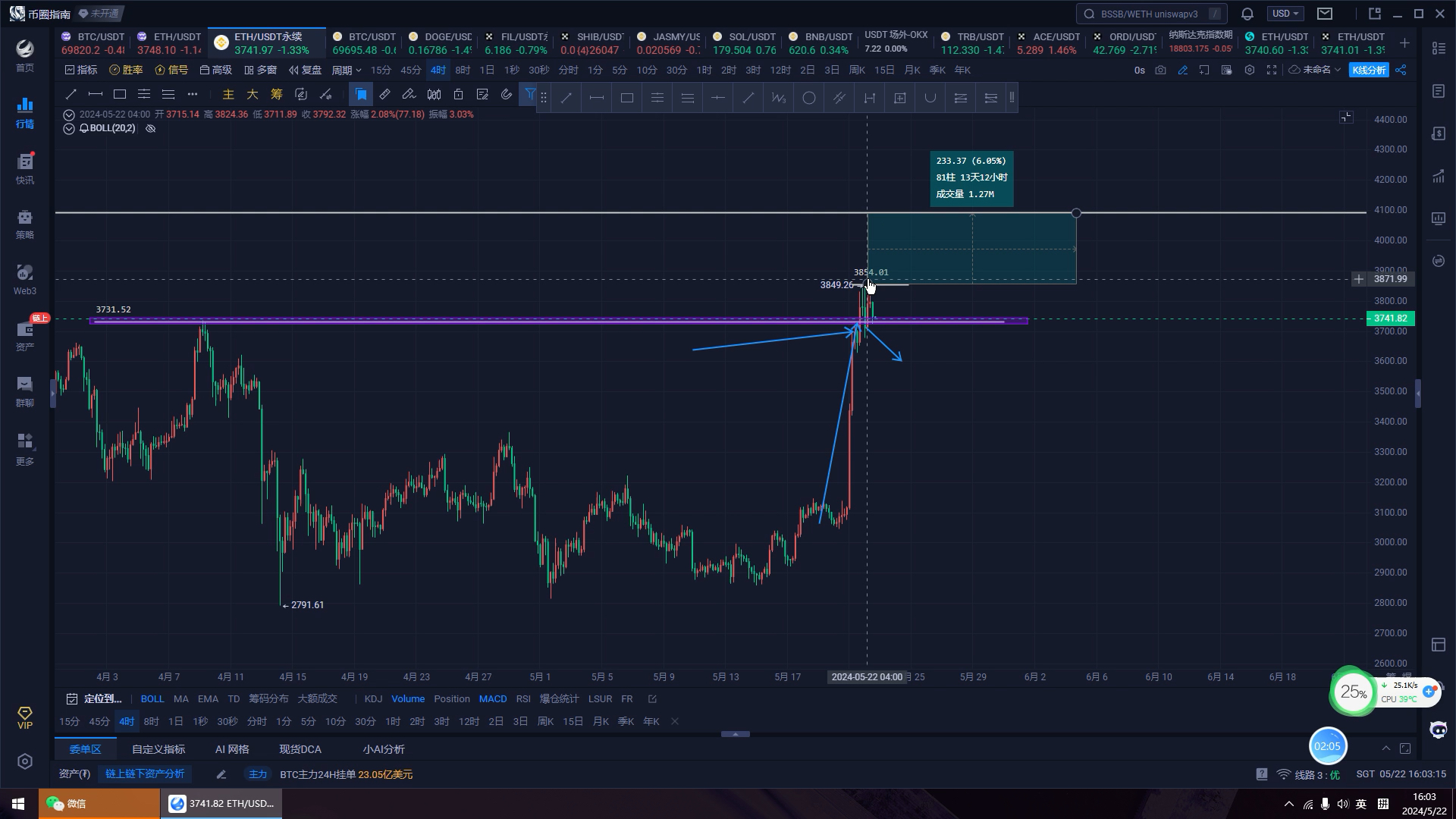Screen dimensions: 1456x819
Task: Open the USD currency dropdown
Action: pos(1285,14)
